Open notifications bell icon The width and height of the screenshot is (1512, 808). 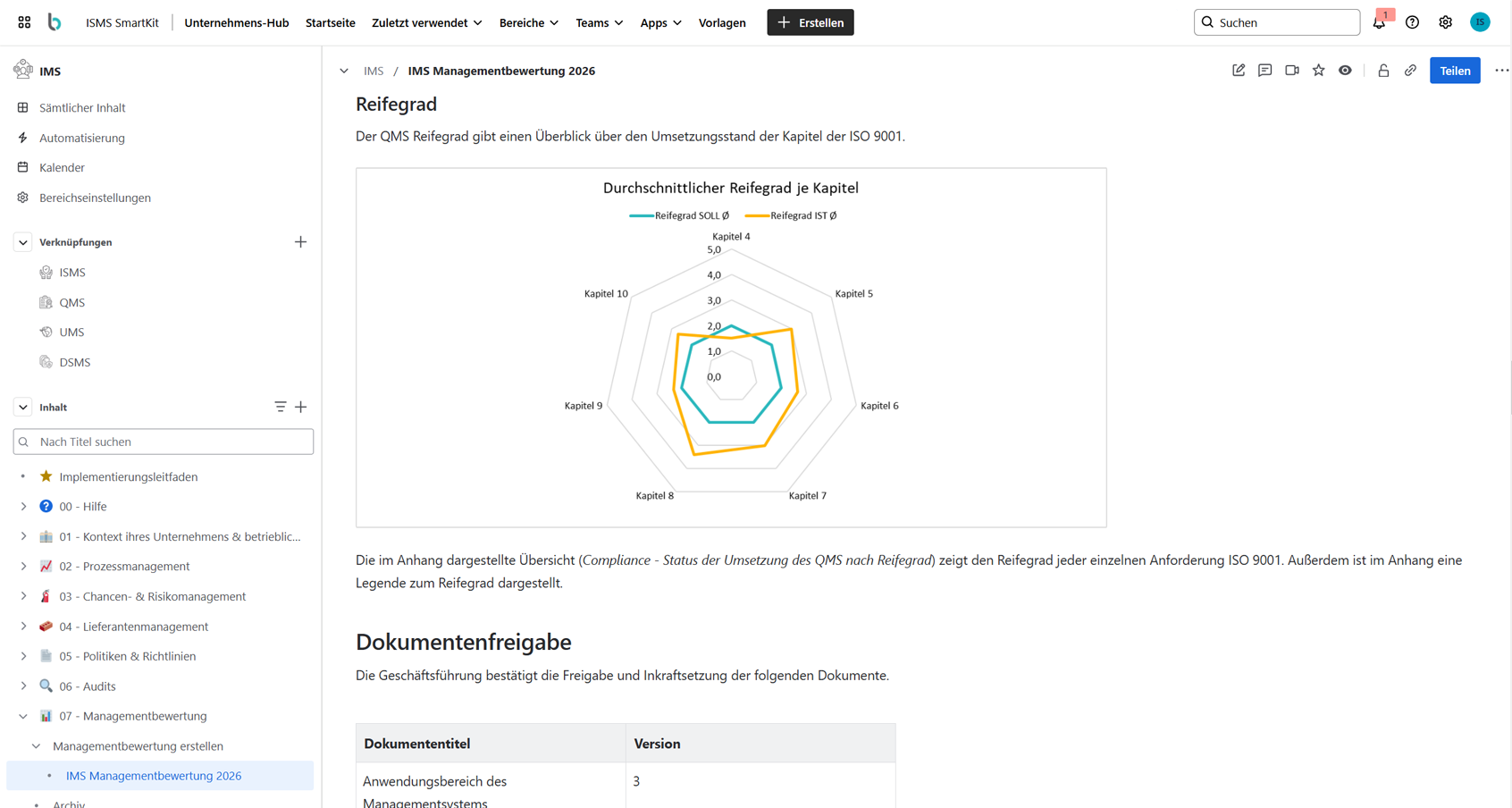[1379, 23]
